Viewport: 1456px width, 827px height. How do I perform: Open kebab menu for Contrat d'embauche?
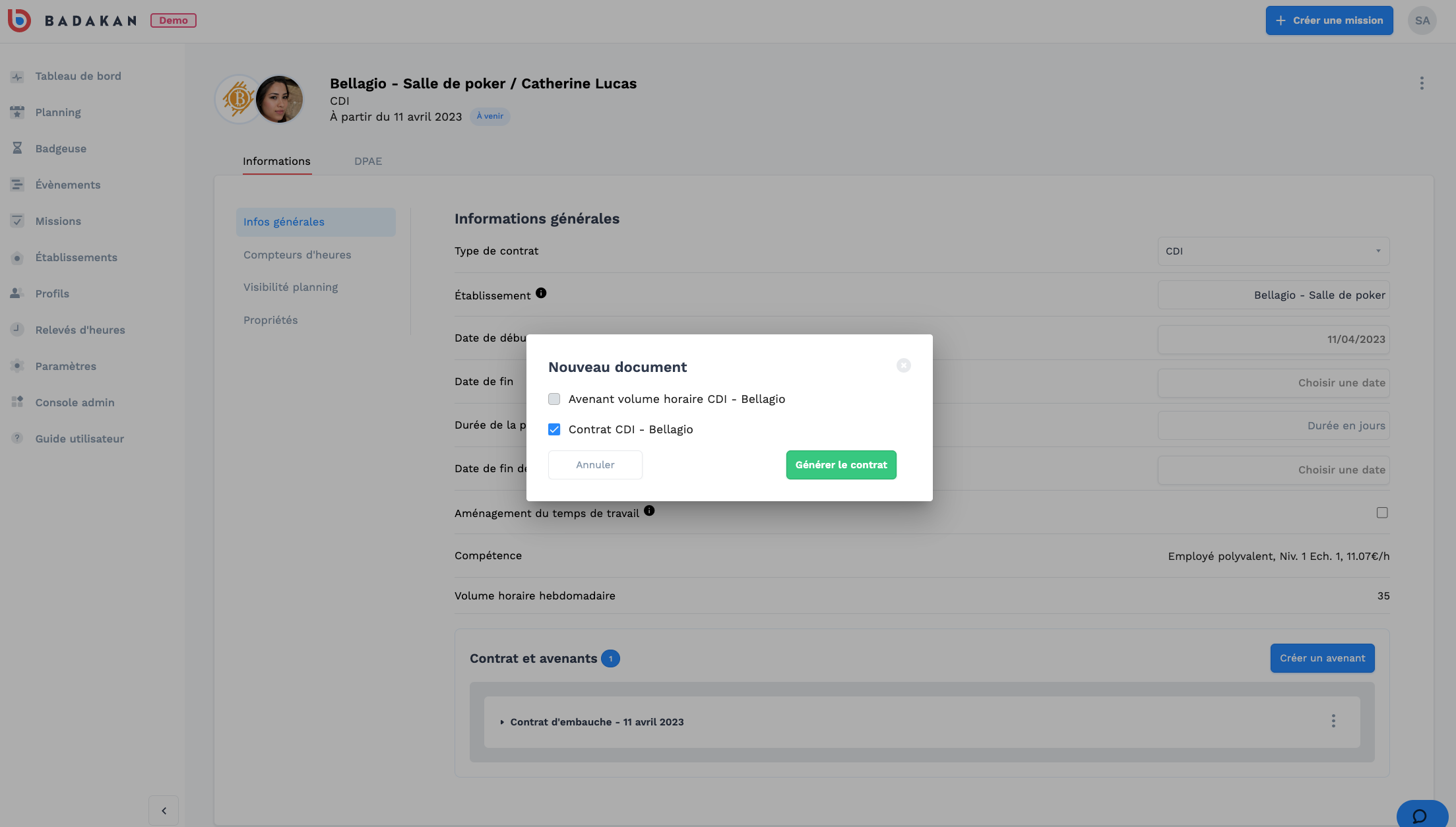coord(1333,721)
